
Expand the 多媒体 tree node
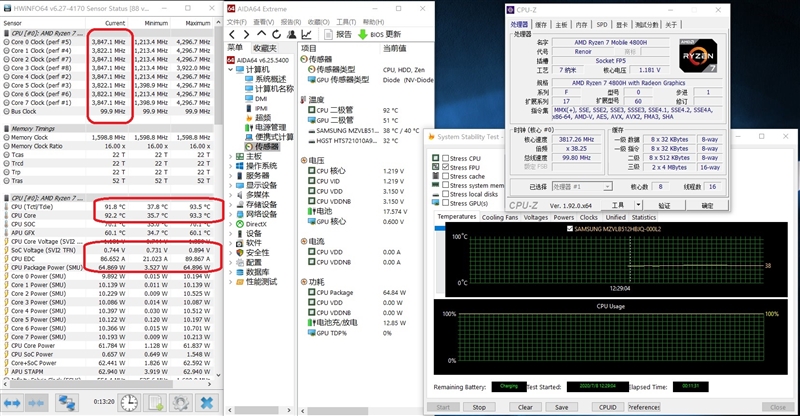coord(230,195)
